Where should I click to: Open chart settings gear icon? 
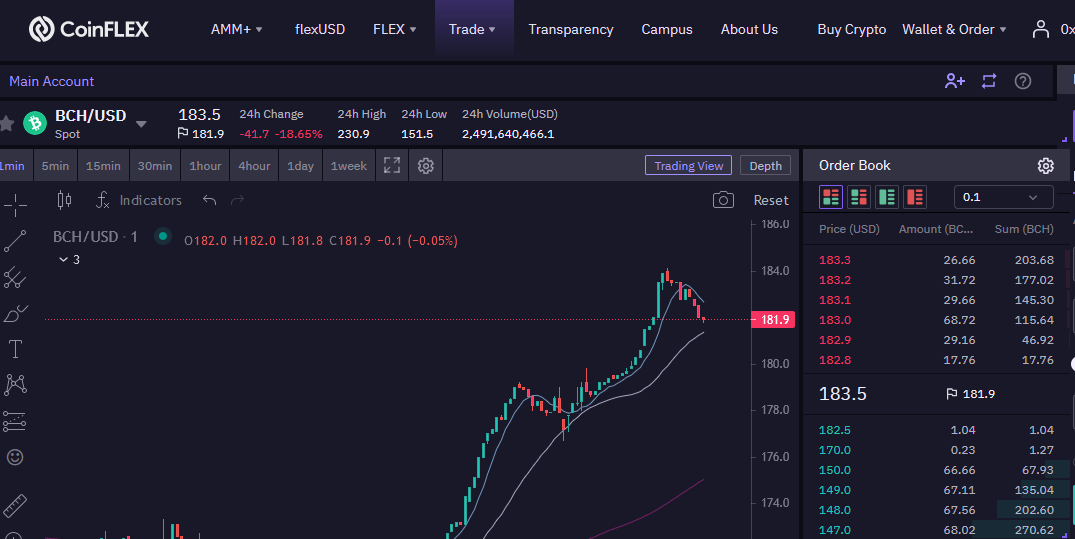click(426, 166)
